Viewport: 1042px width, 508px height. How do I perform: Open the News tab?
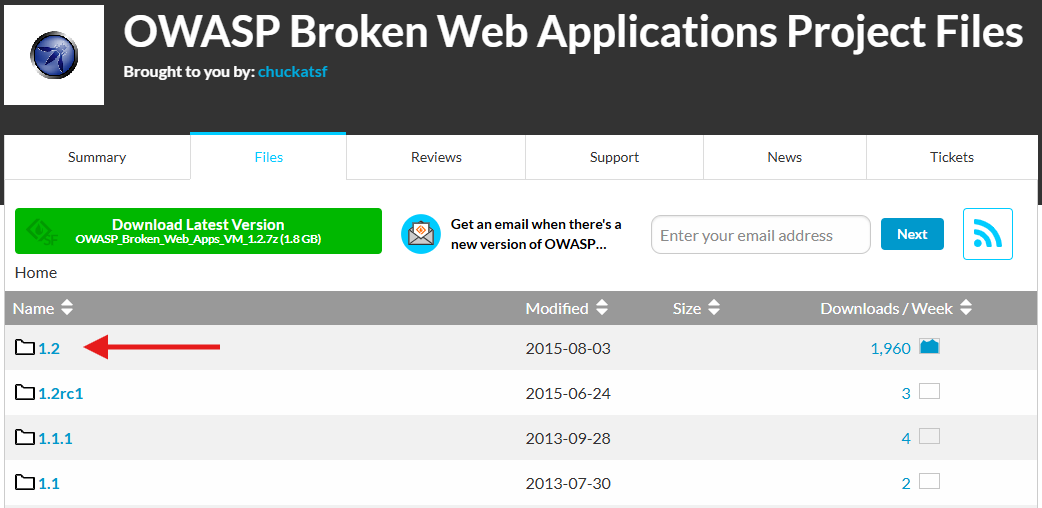pos(784,157)
